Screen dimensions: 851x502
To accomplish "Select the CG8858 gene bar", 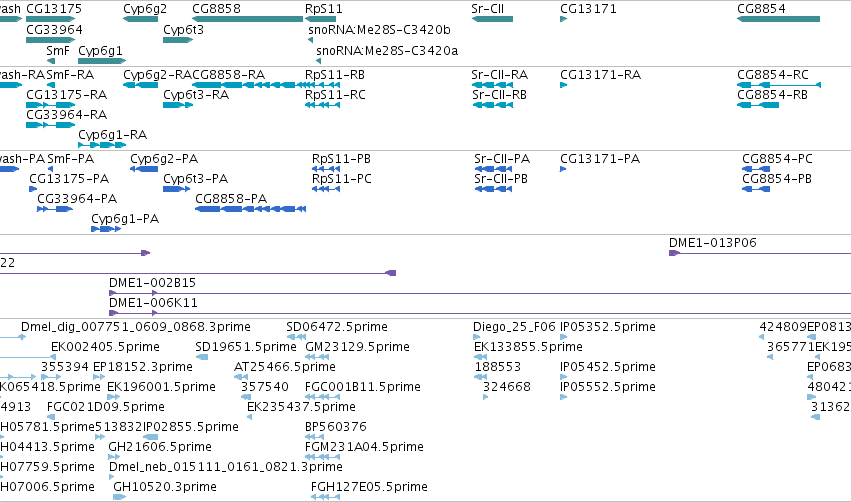I will pos(247,19).
